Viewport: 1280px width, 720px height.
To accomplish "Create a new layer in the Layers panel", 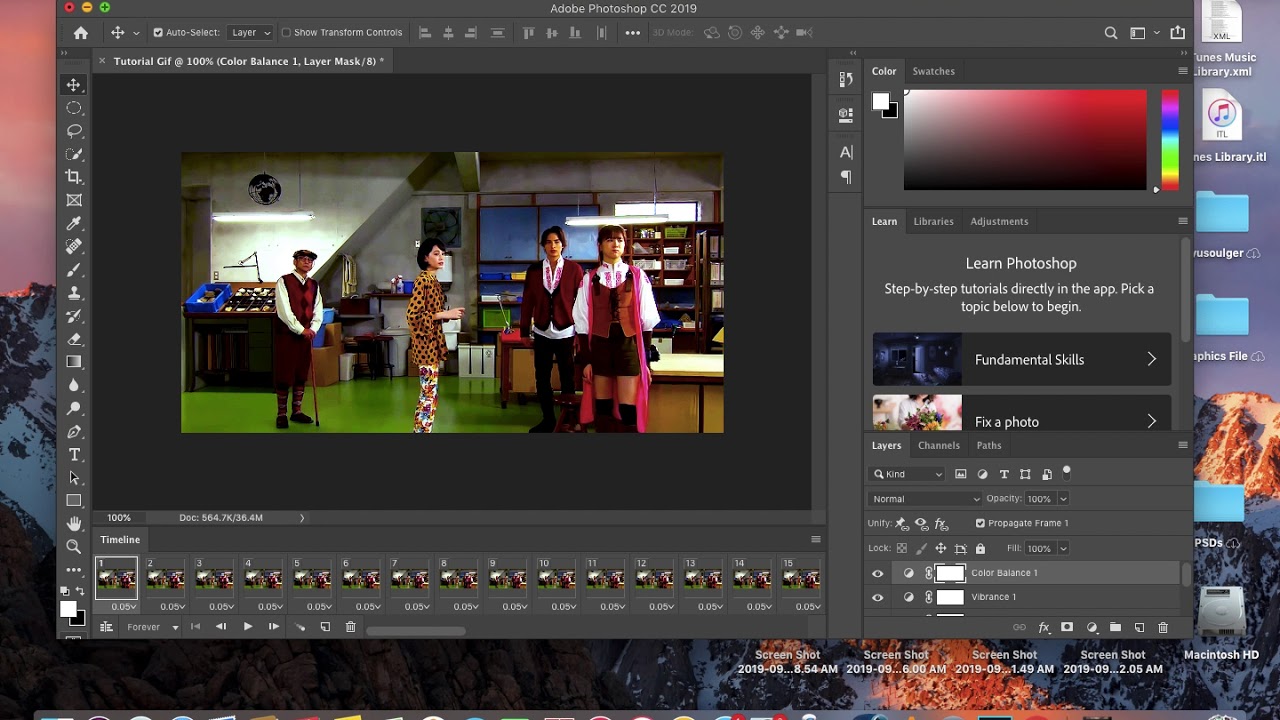I will pos(1139,628).
